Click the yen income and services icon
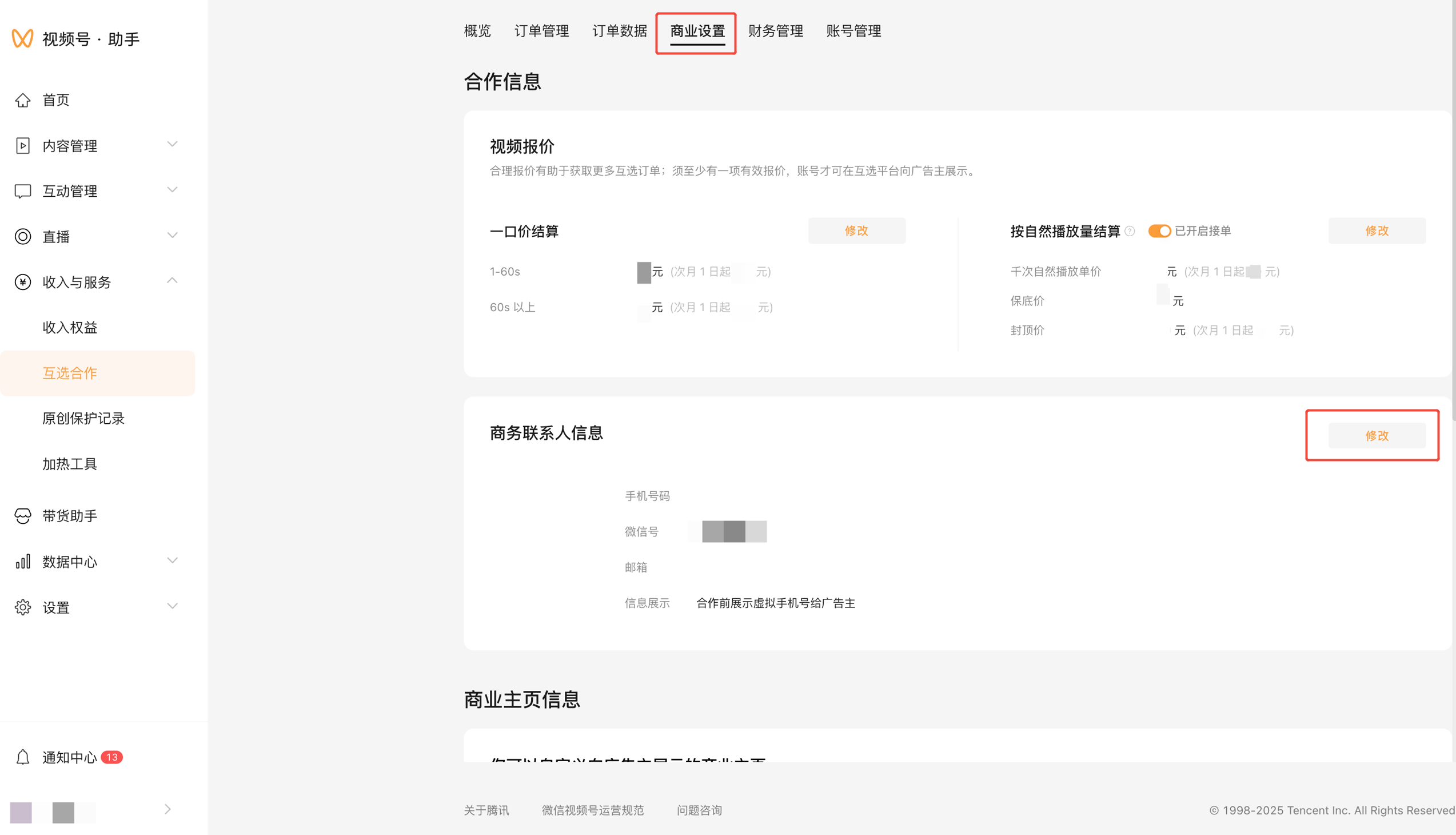The width and height of the screenshot is (1456, 835). (23, 282)
